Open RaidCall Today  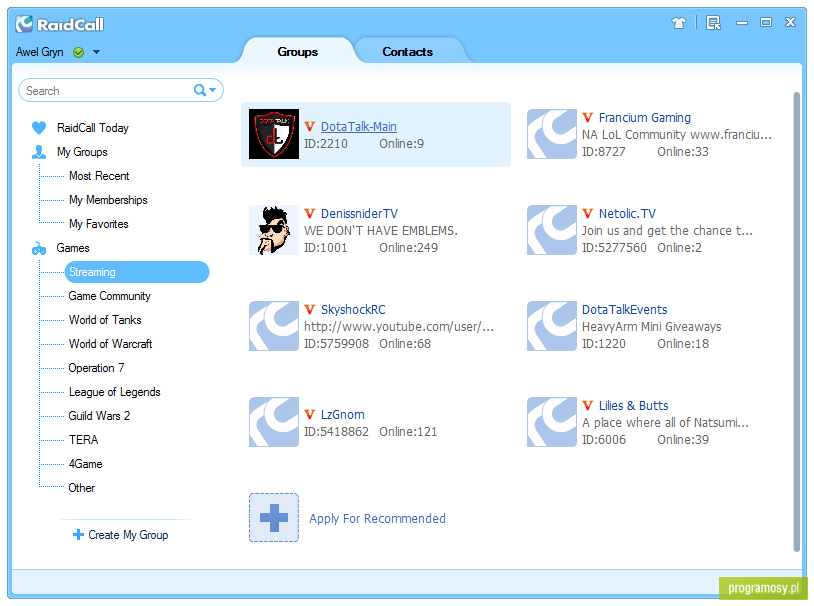tap(93, 128)
